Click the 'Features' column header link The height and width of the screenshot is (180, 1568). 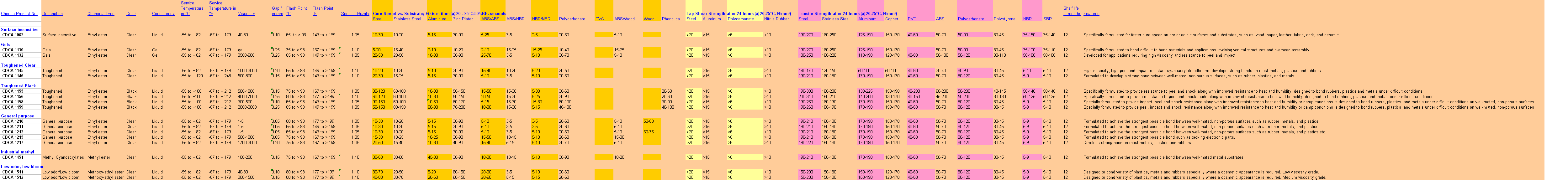pyautogui.click(x=1091, y=13)
